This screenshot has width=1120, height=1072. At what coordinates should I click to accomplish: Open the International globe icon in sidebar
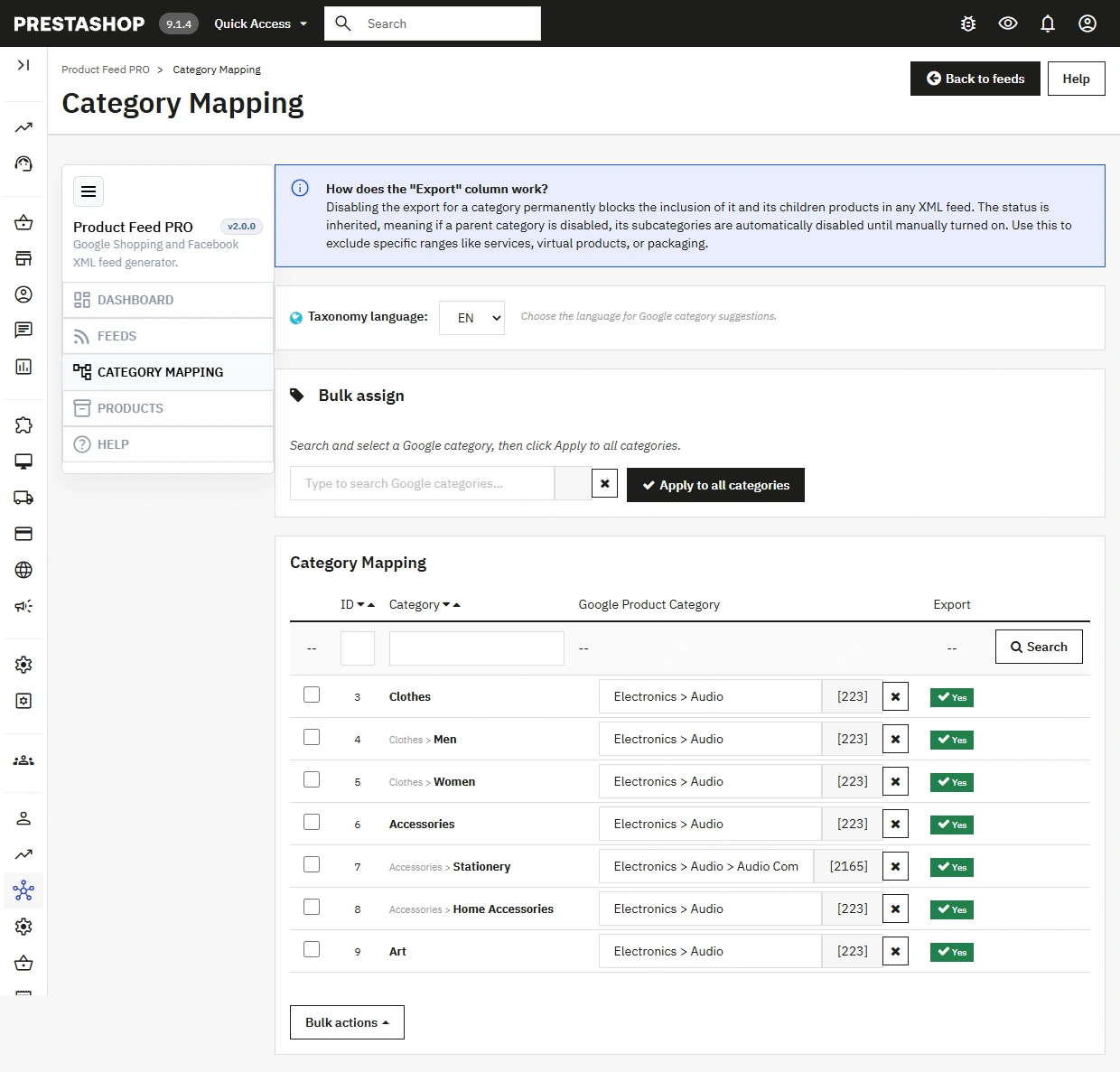point(23,570)
